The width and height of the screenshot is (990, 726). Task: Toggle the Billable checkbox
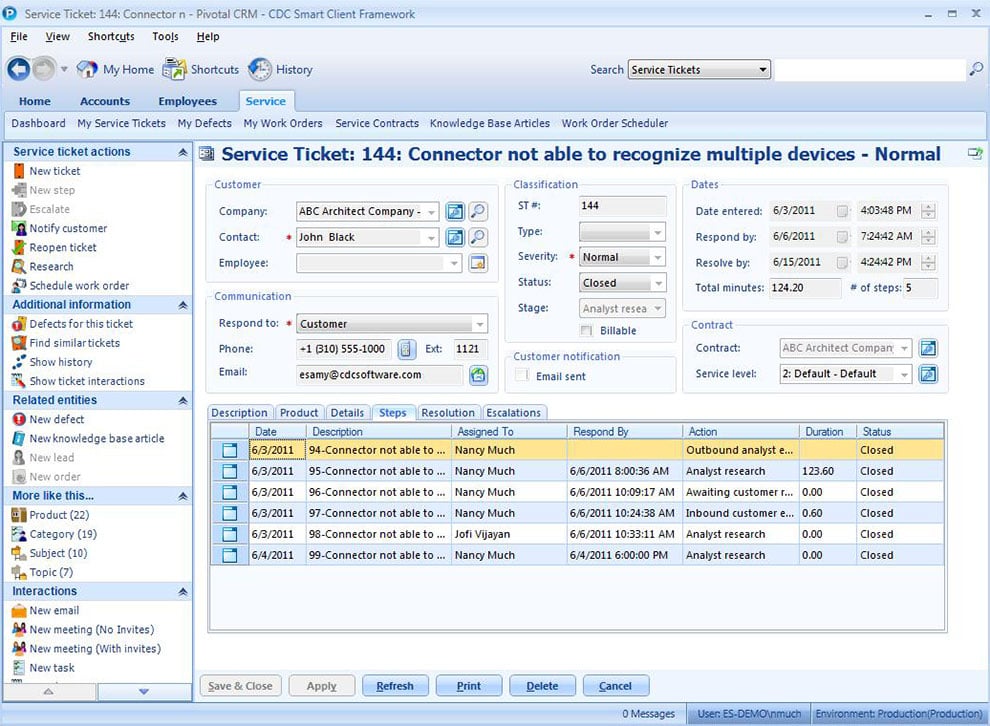tap(587, 331)
